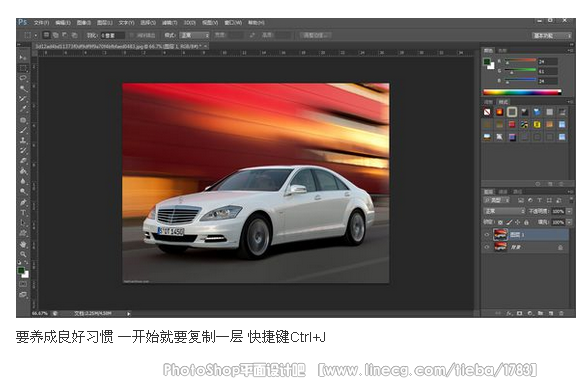This screenshot has height=387, width=587.
Task: Open the 滤镜(T) menu
Action: coord(170,23)
